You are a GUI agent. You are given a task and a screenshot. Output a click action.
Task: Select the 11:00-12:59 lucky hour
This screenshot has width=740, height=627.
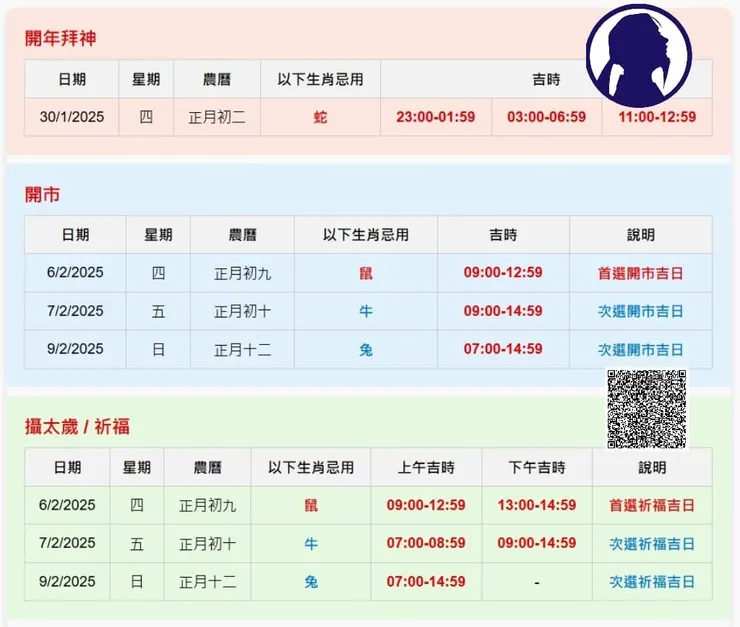click(657, 117)
